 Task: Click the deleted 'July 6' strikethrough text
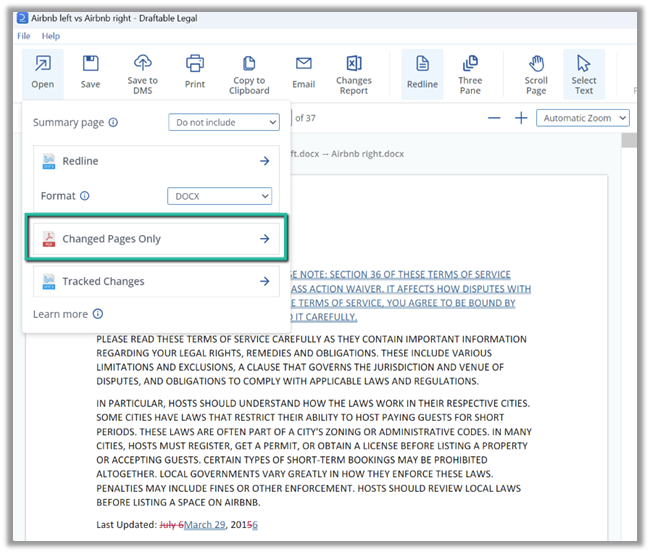coord(172,525)
